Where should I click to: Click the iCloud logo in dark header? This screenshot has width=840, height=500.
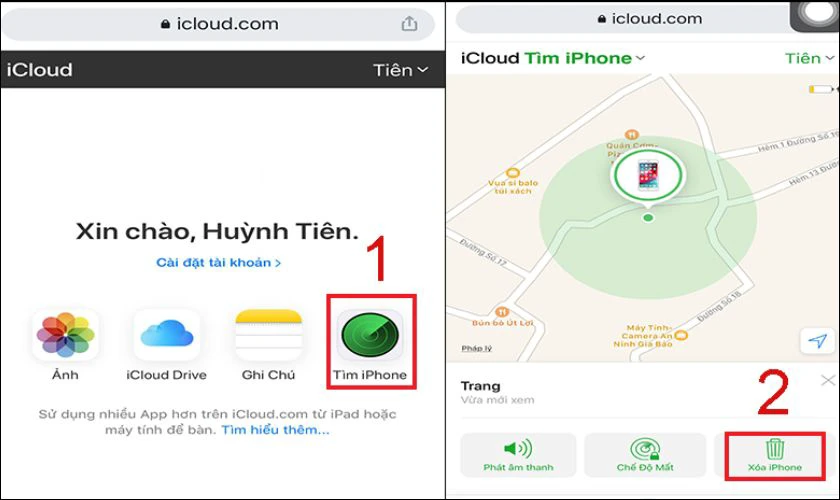click(x=40, y=70)
